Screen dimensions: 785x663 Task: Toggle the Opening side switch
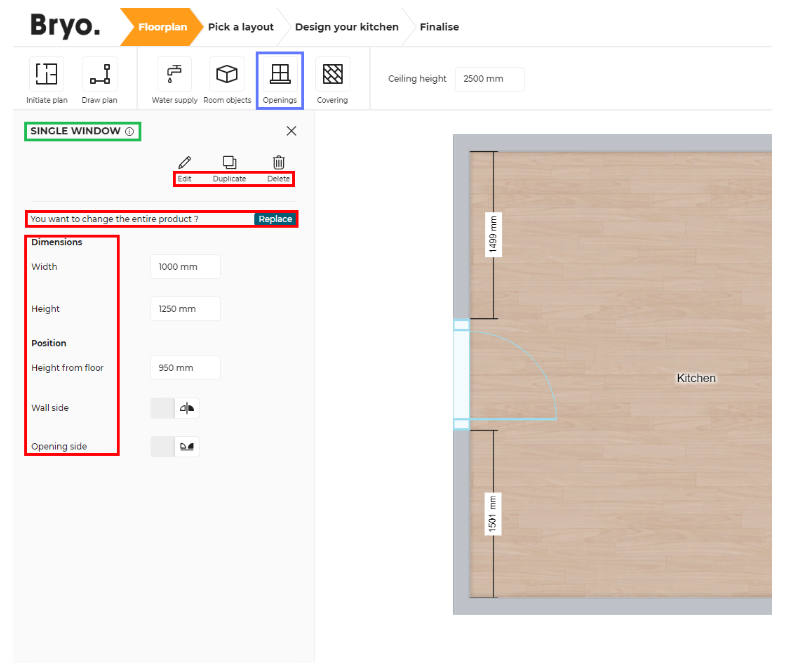click(175, 446)
